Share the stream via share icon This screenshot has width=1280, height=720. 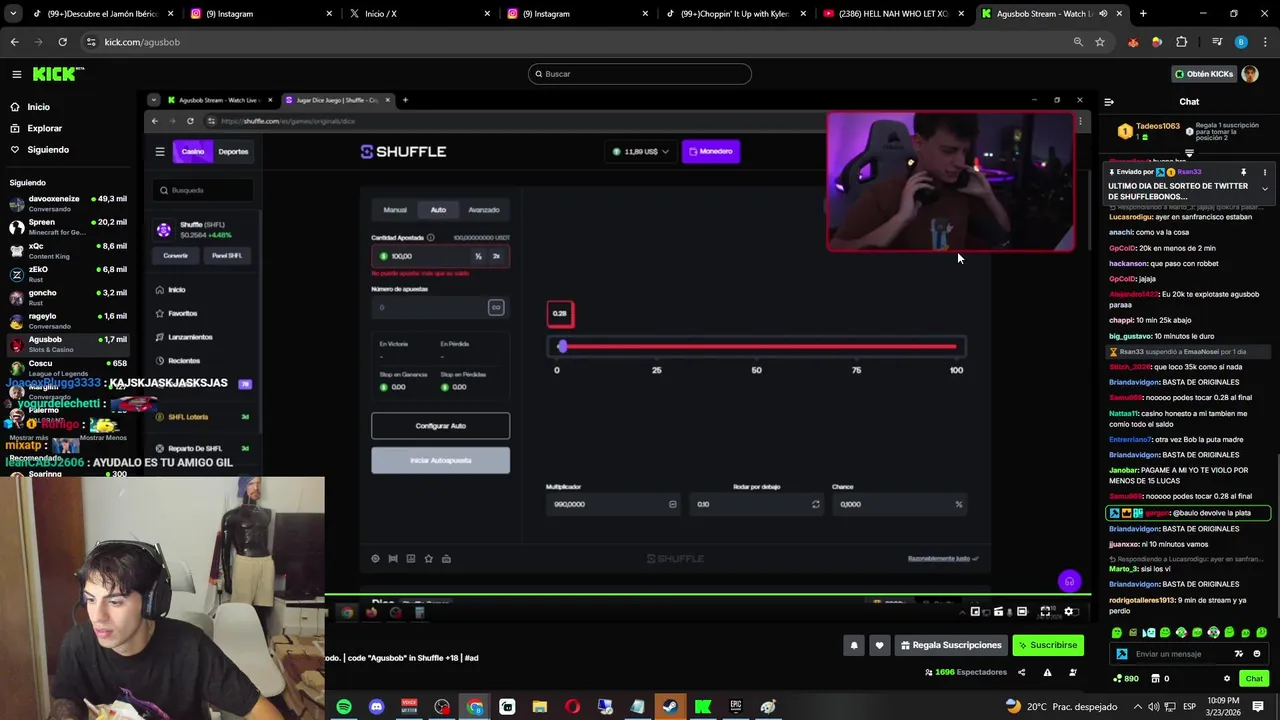(x=1021, y=672)
